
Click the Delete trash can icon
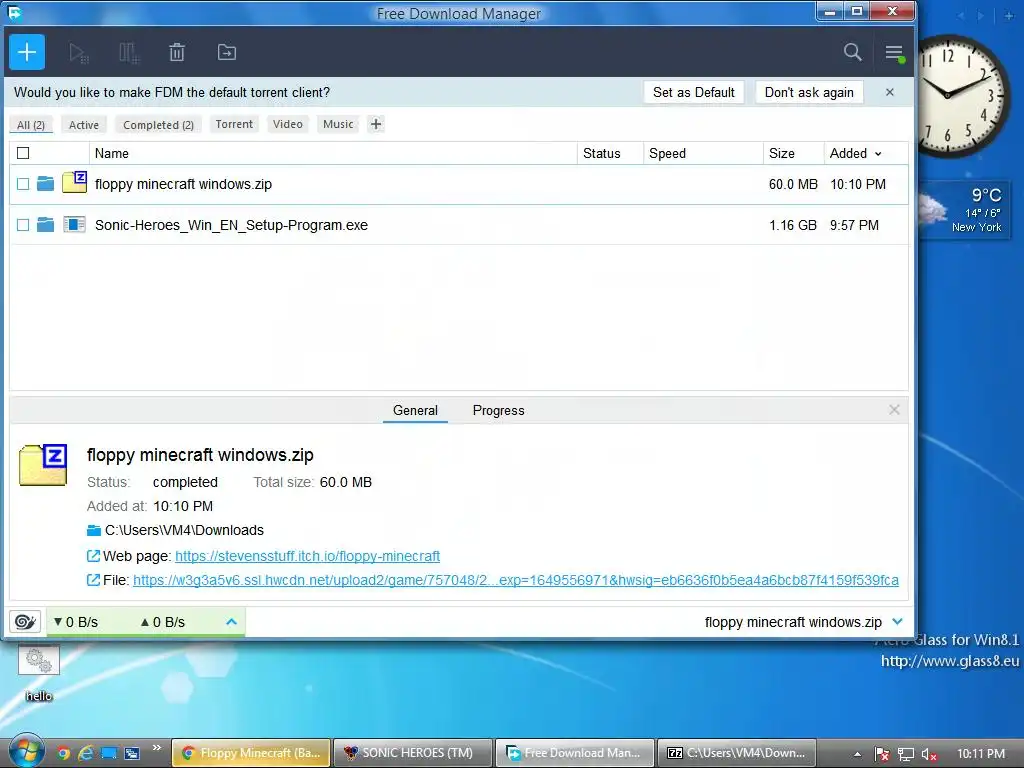point(177,52)
